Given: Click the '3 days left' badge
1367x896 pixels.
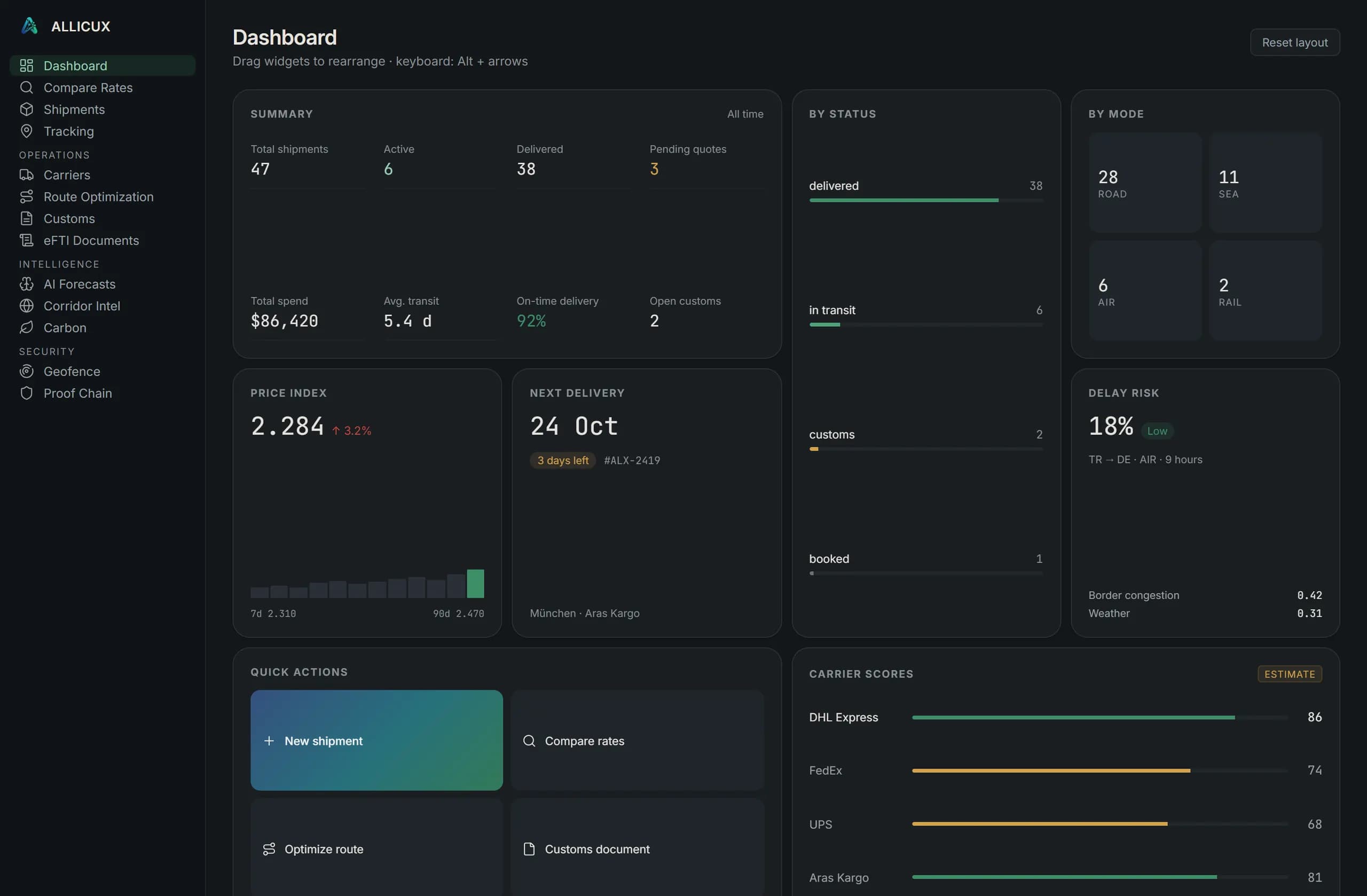Looking at the screenshot, I should (x=562, y=460).
